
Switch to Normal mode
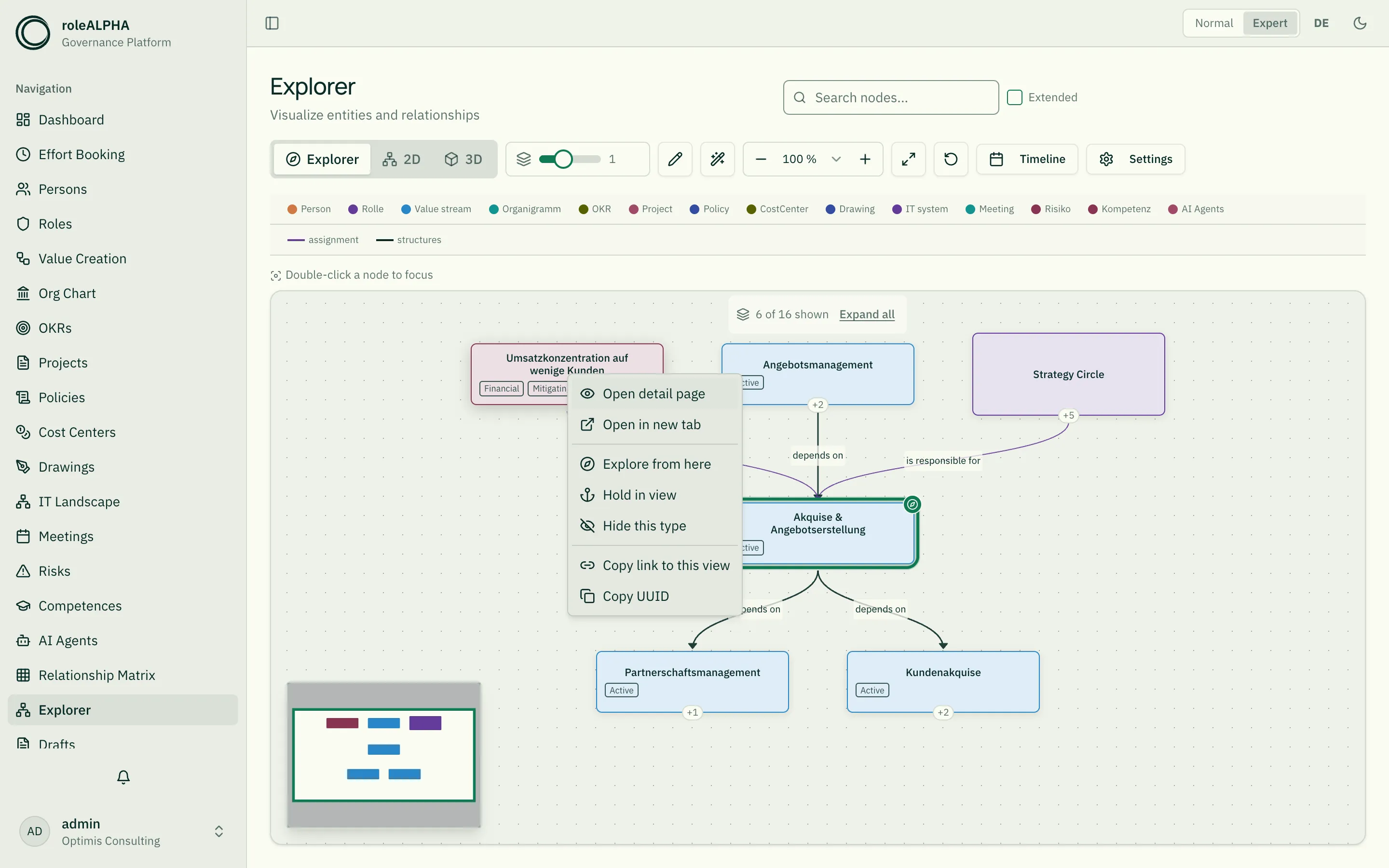[1213, 23]
